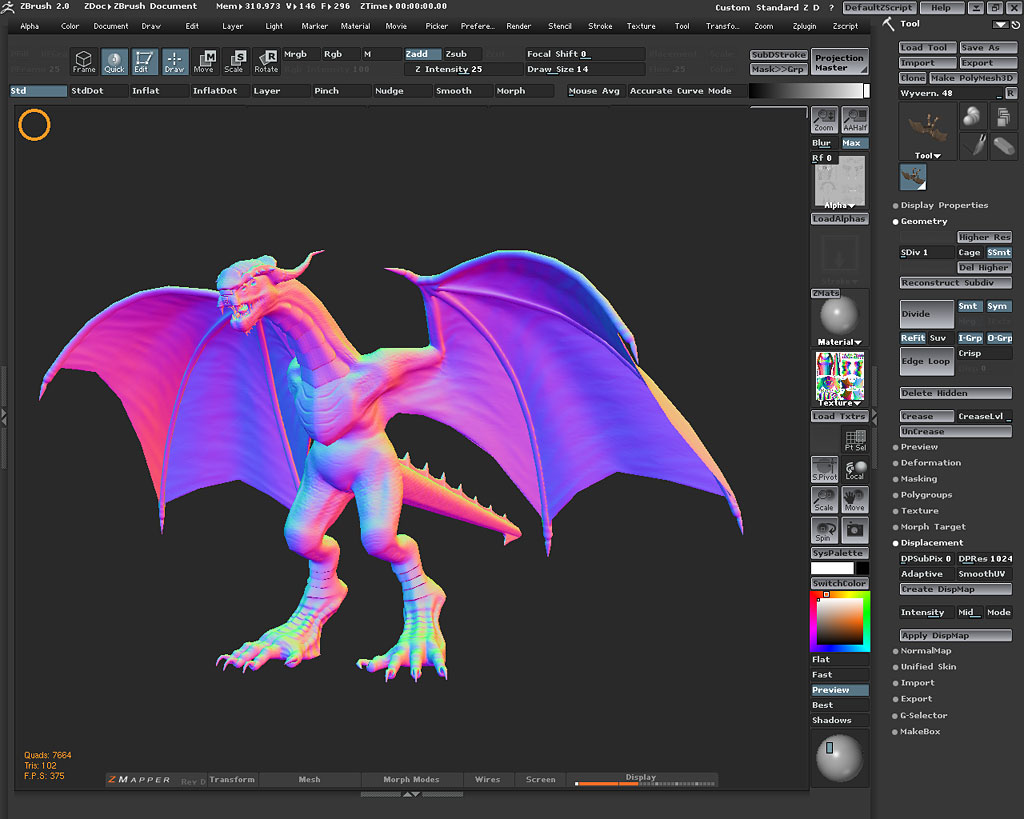Screen dimensions: 1024x819
Task: Click the ZBrush logo icon
Action: [8, 7]
